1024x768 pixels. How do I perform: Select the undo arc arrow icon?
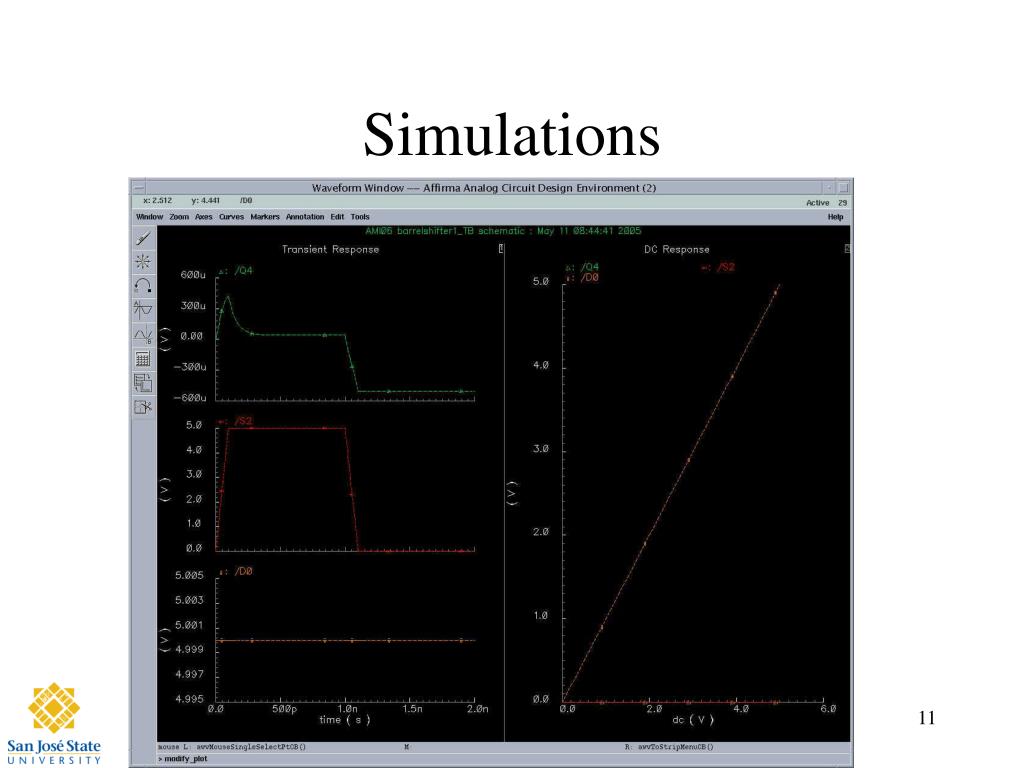tap(143, 286)
